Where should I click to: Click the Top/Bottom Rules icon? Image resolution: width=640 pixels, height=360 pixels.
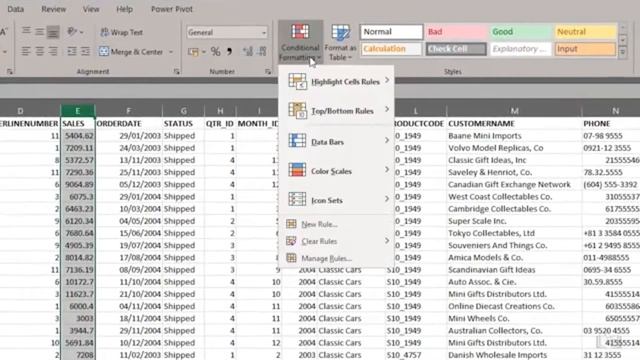tap(297, 110)
